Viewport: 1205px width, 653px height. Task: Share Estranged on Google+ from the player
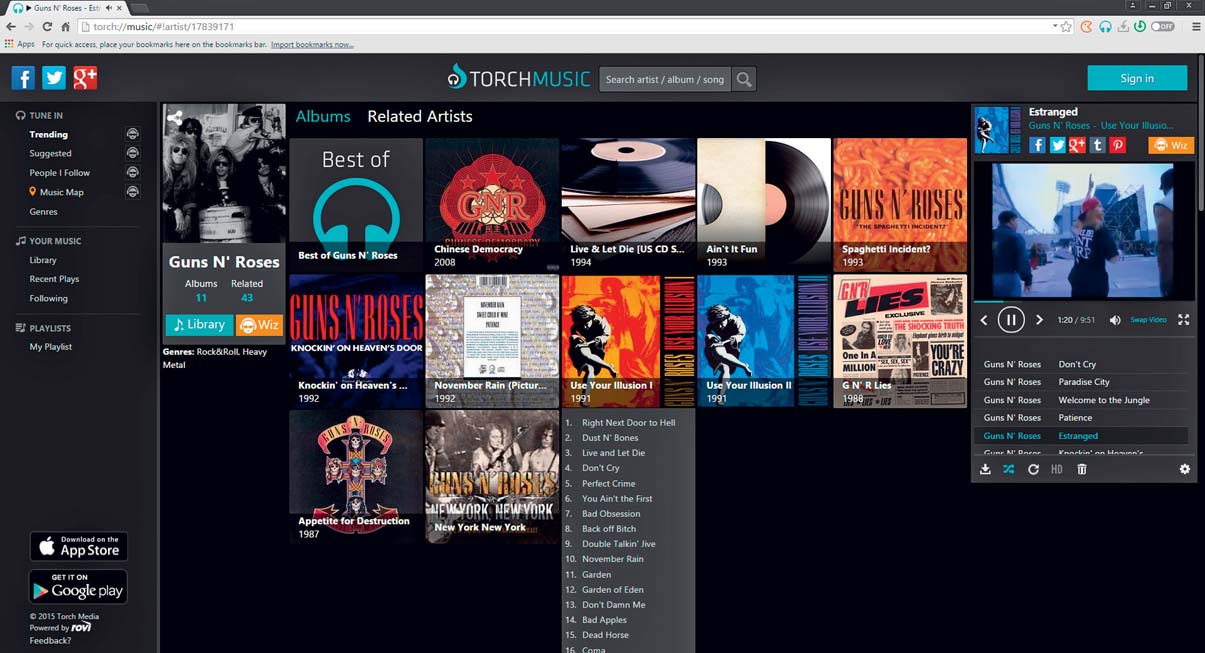[1077, 145]
